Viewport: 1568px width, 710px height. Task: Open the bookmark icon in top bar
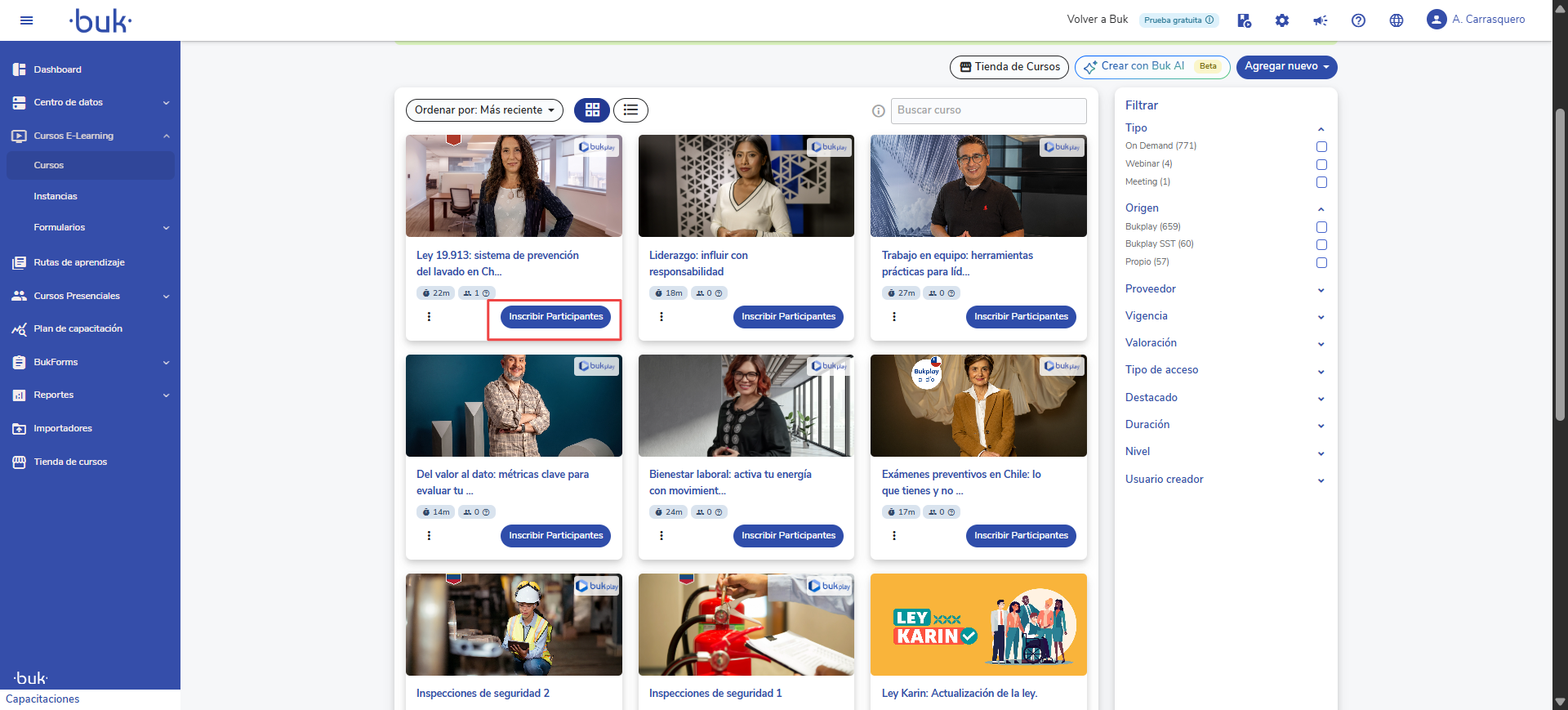[x=1244, y=20]
